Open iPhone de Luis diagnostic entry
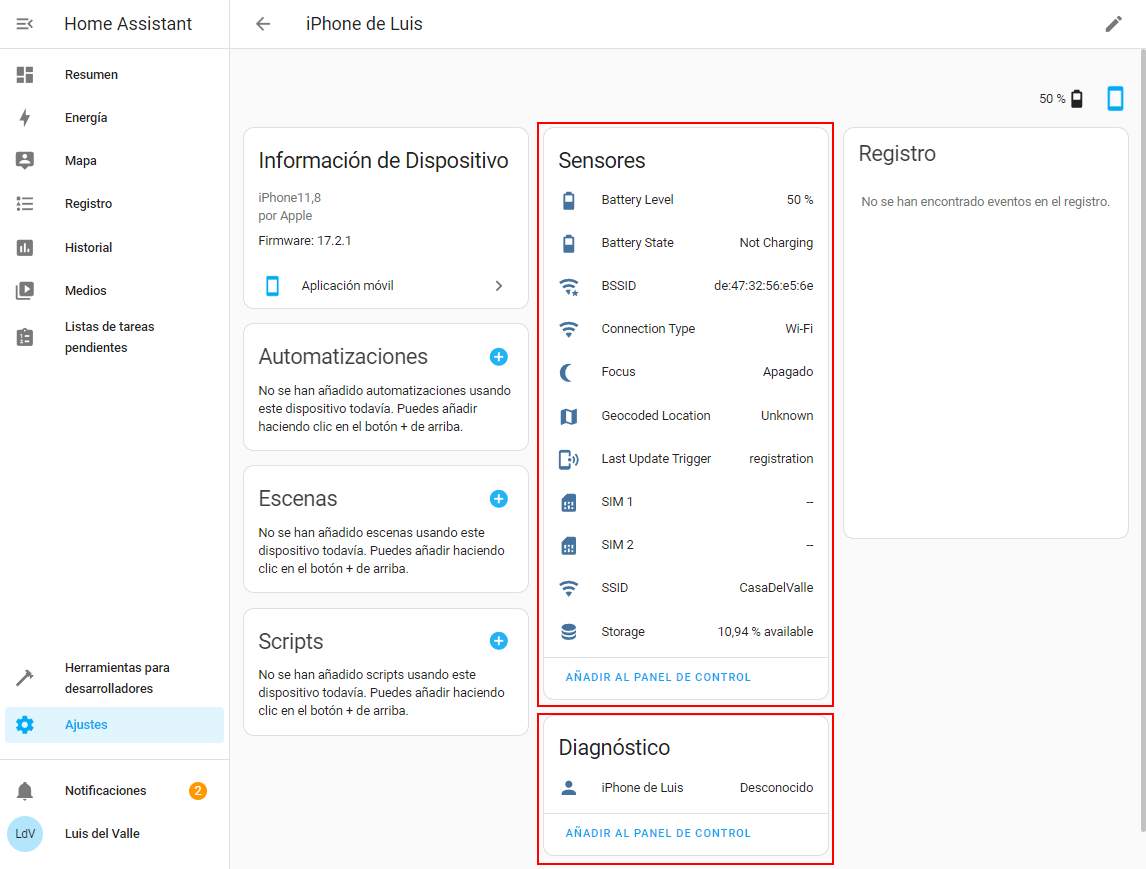Screen dimensions: 1146x869 686,788
